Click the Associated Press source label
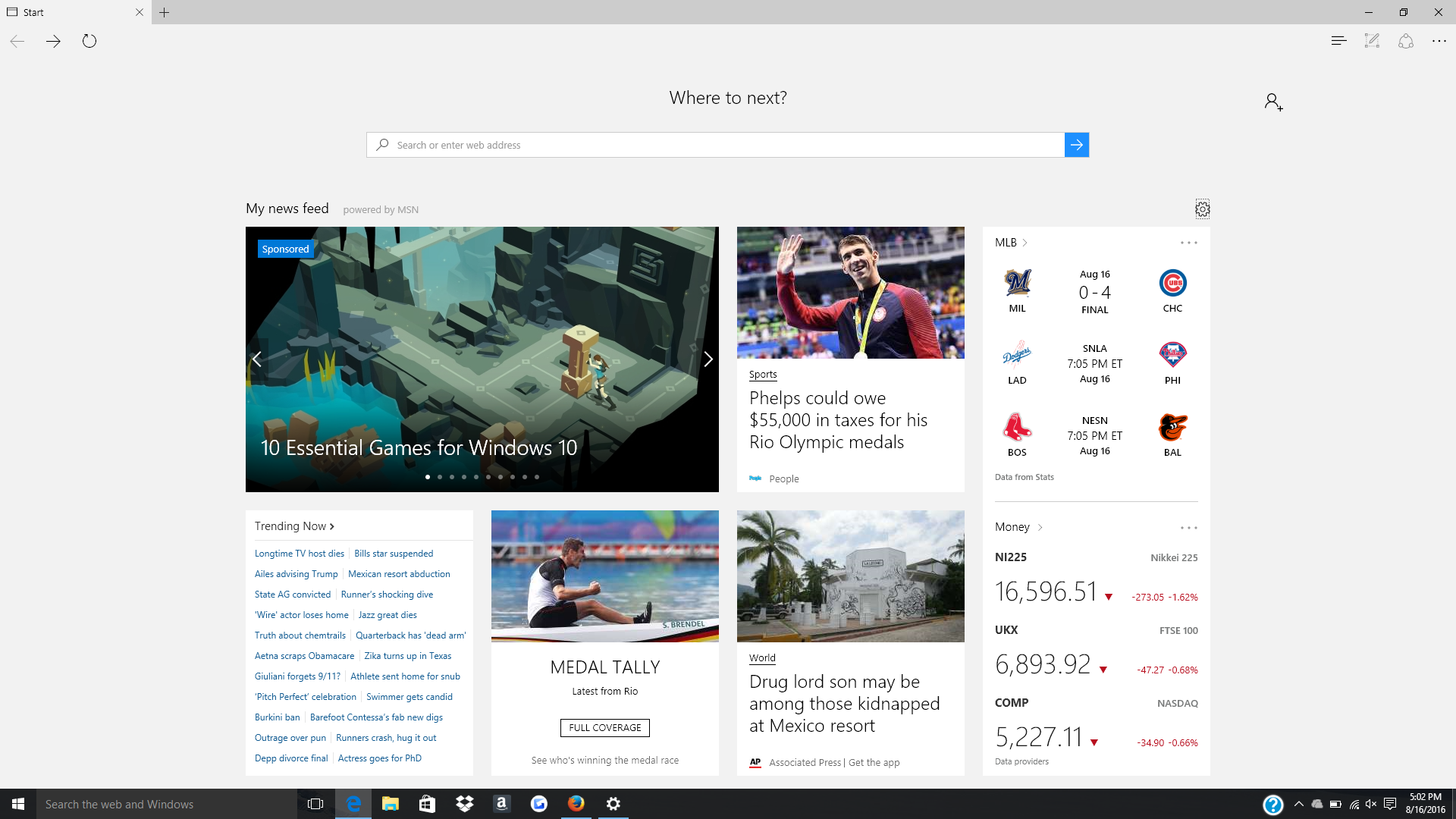The width and height of the screenshot is (1456, 819). 805,763
